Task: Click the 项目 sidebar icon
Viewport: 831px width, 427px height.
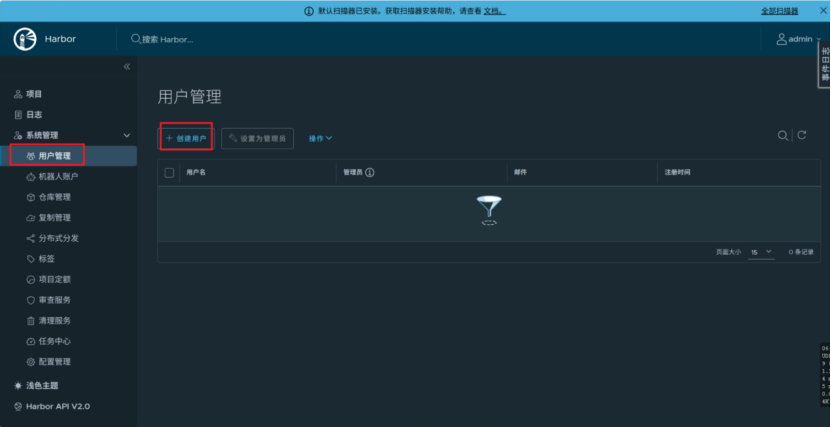Action: [18, 94]
